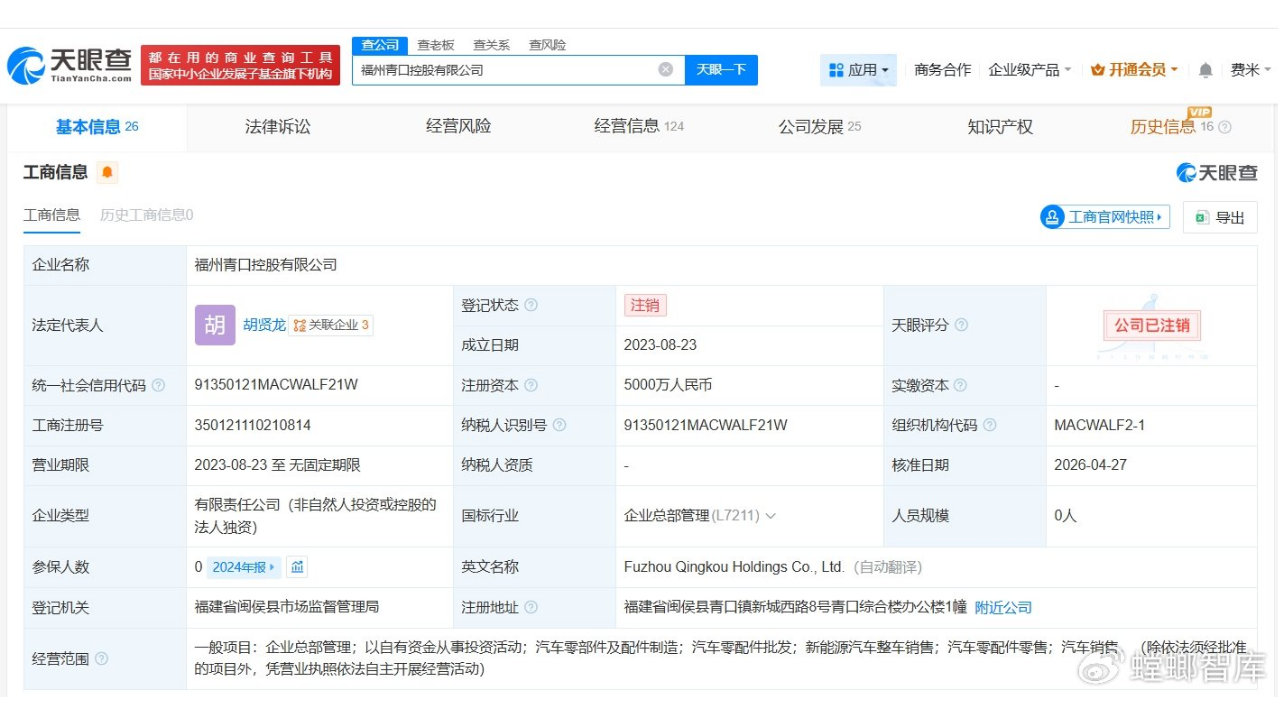Open the 开通会员 dropdown
The image size is (1280, 719).
1134,70
